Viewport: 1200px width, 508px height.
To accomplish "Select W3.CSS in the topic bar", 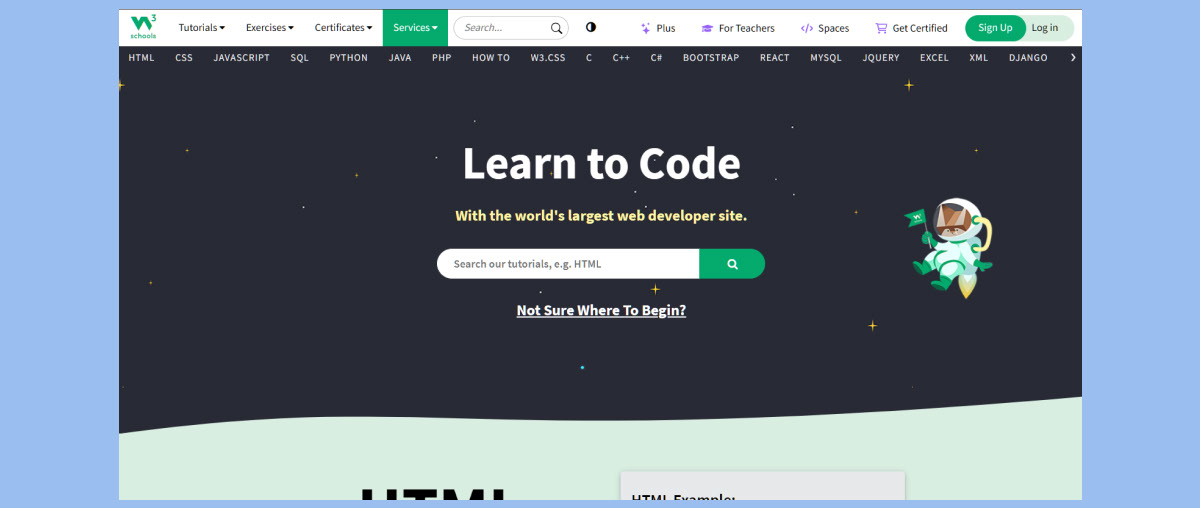I will pos(548,58).
